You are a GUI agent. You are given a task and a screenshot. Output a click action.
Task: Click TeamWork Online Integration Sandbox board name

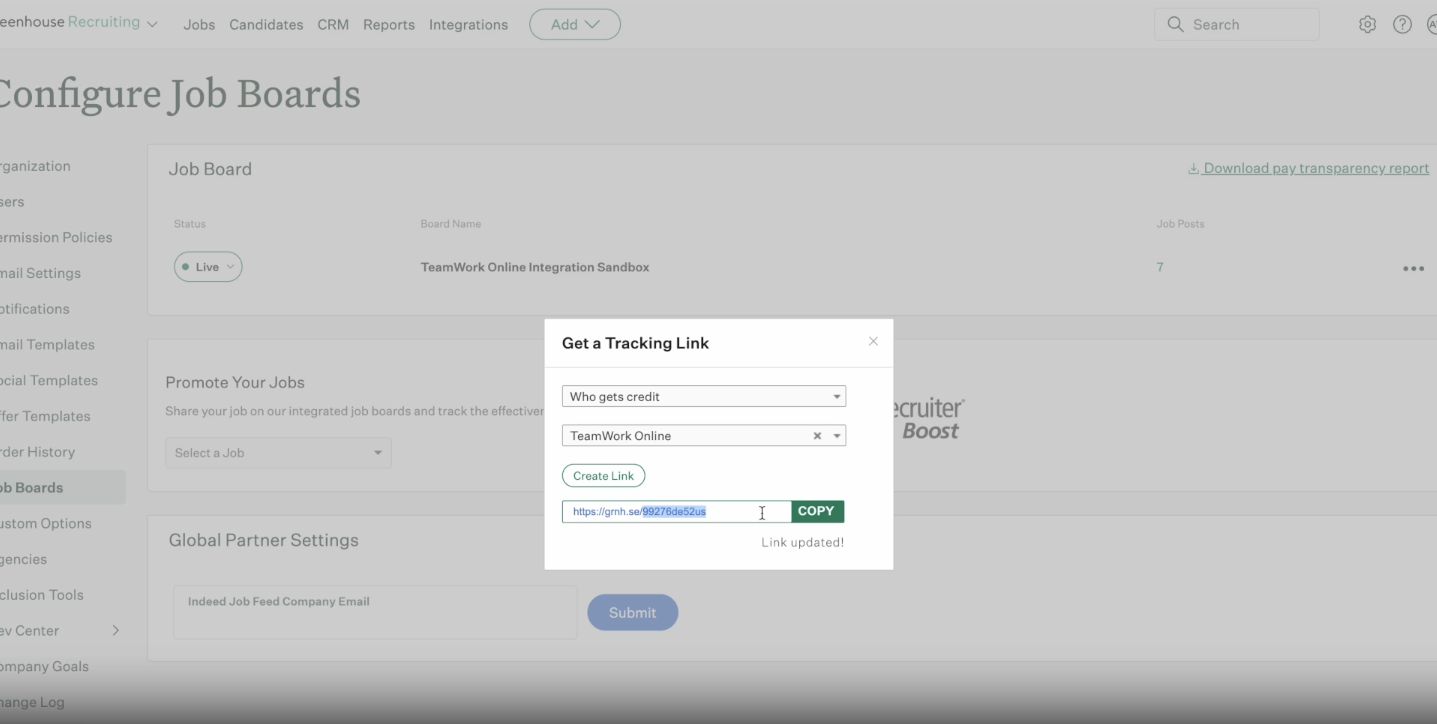click(x=535, y=267)
